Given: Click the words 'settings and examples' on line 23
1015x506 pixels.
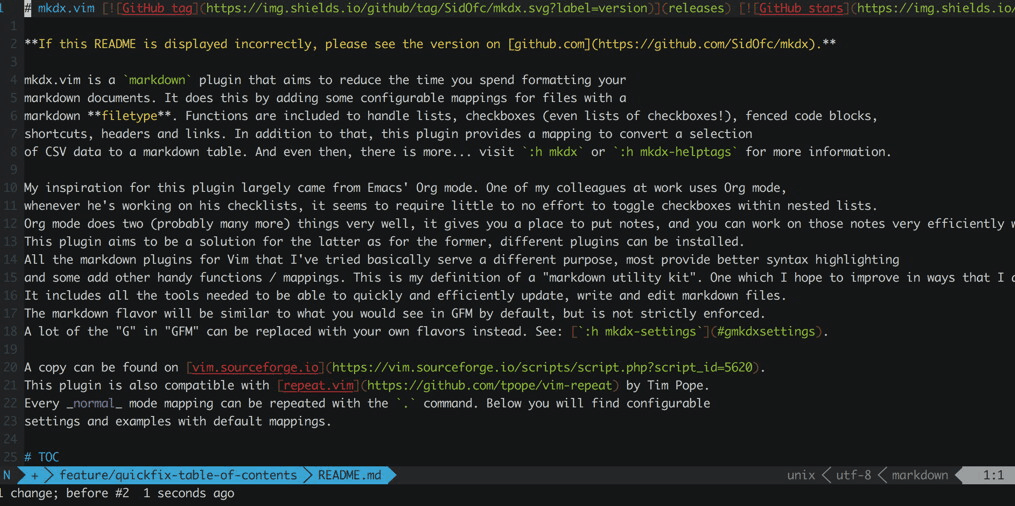Looking at the screenshot, I should (98, 421).
